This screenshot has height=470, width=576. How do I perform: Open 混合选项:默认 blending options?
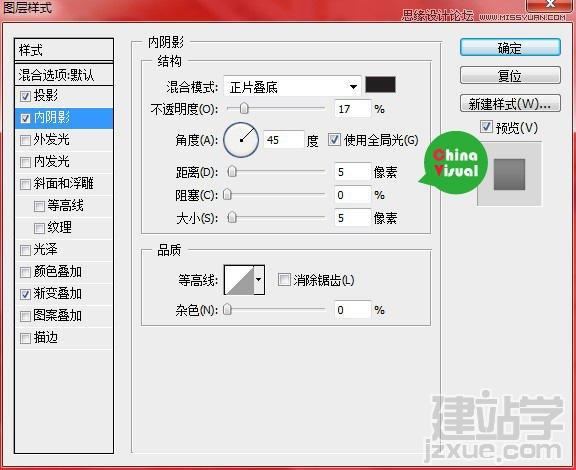click(x=64, y=75)
